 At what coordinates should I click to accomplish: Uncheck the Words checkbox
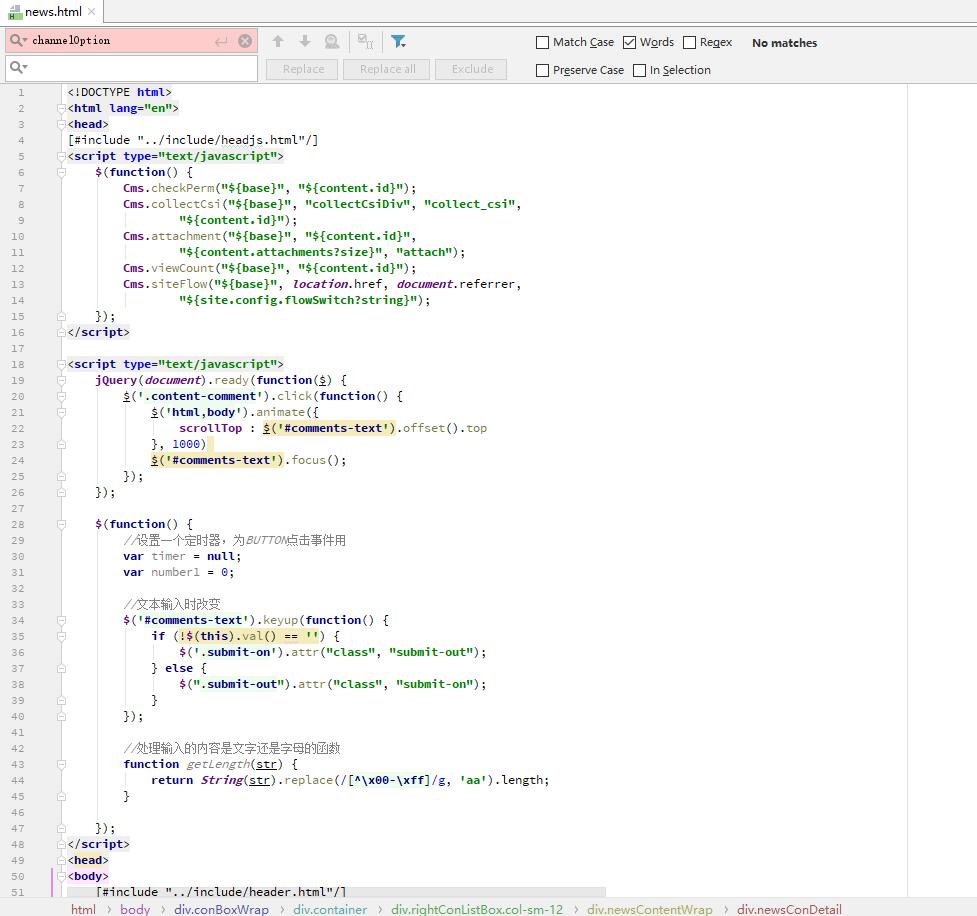click(629, 42)
